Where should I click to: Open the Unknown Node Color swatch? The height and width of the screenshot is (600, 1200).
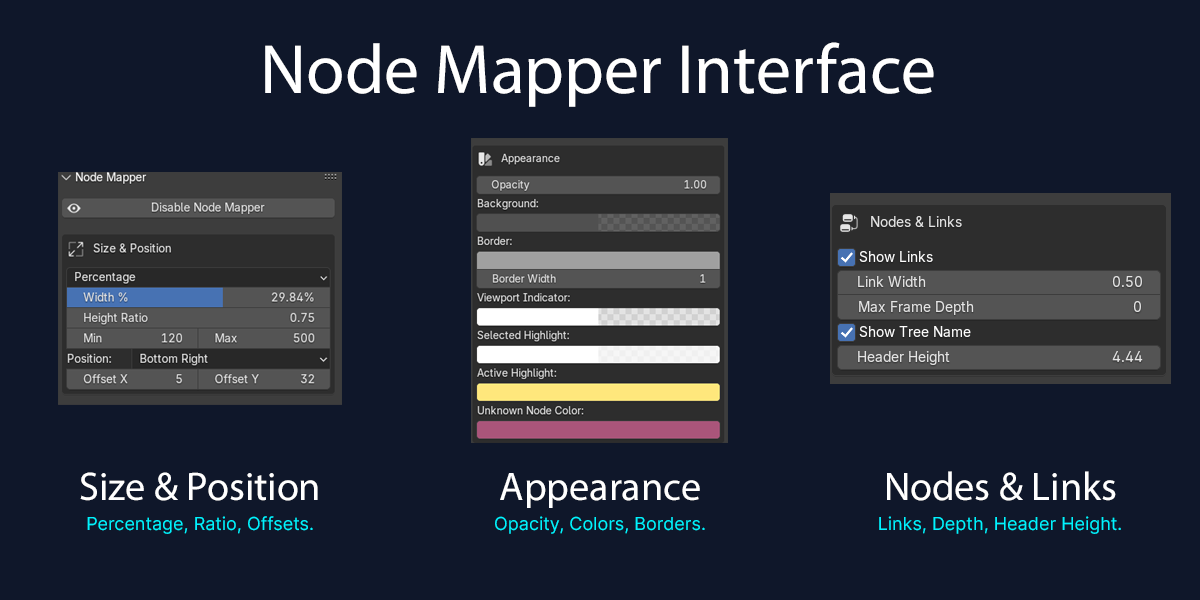click(x=598, y=430)
